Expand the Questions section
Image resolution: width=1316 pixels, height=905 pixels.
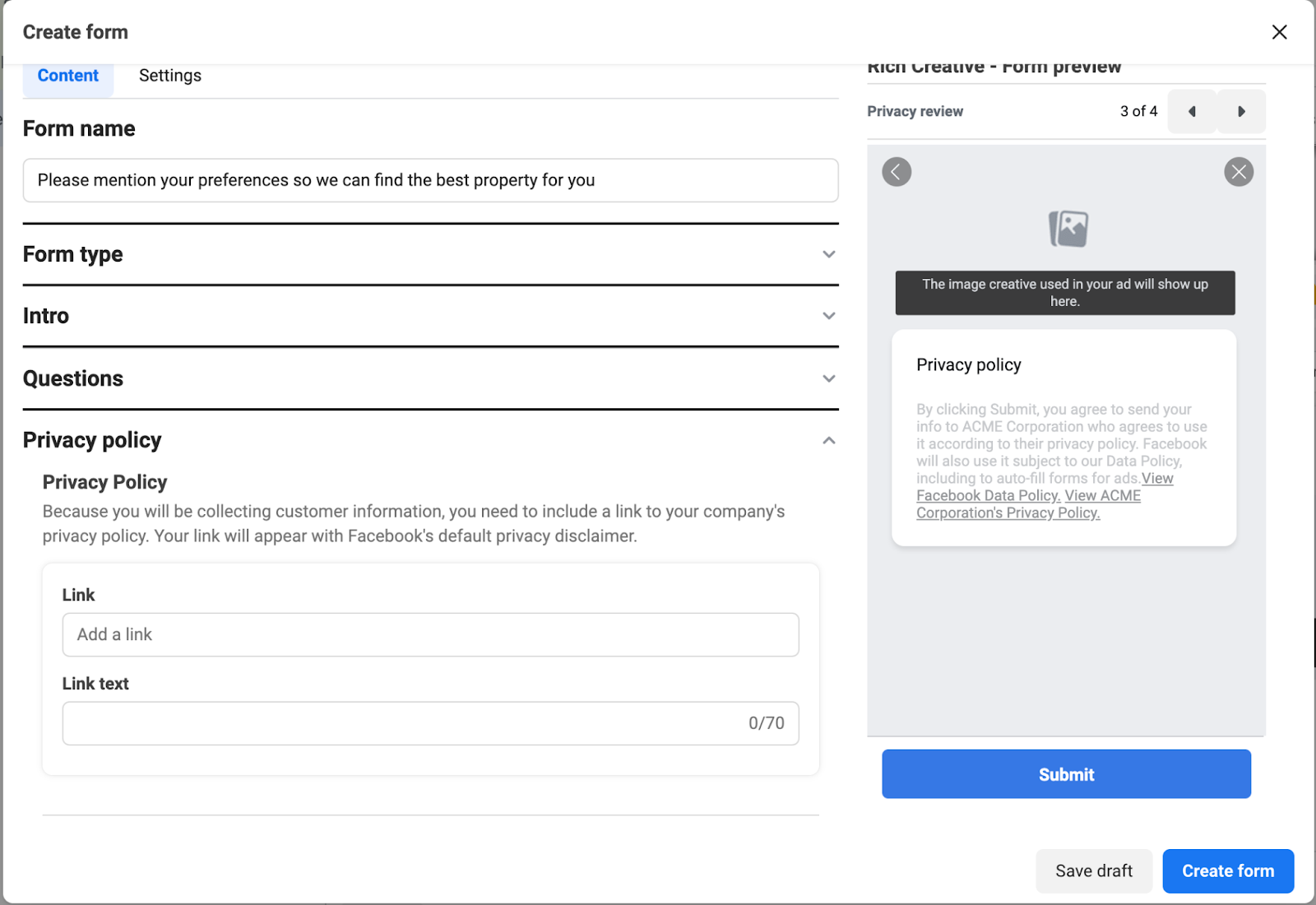[x=829, y=378]
